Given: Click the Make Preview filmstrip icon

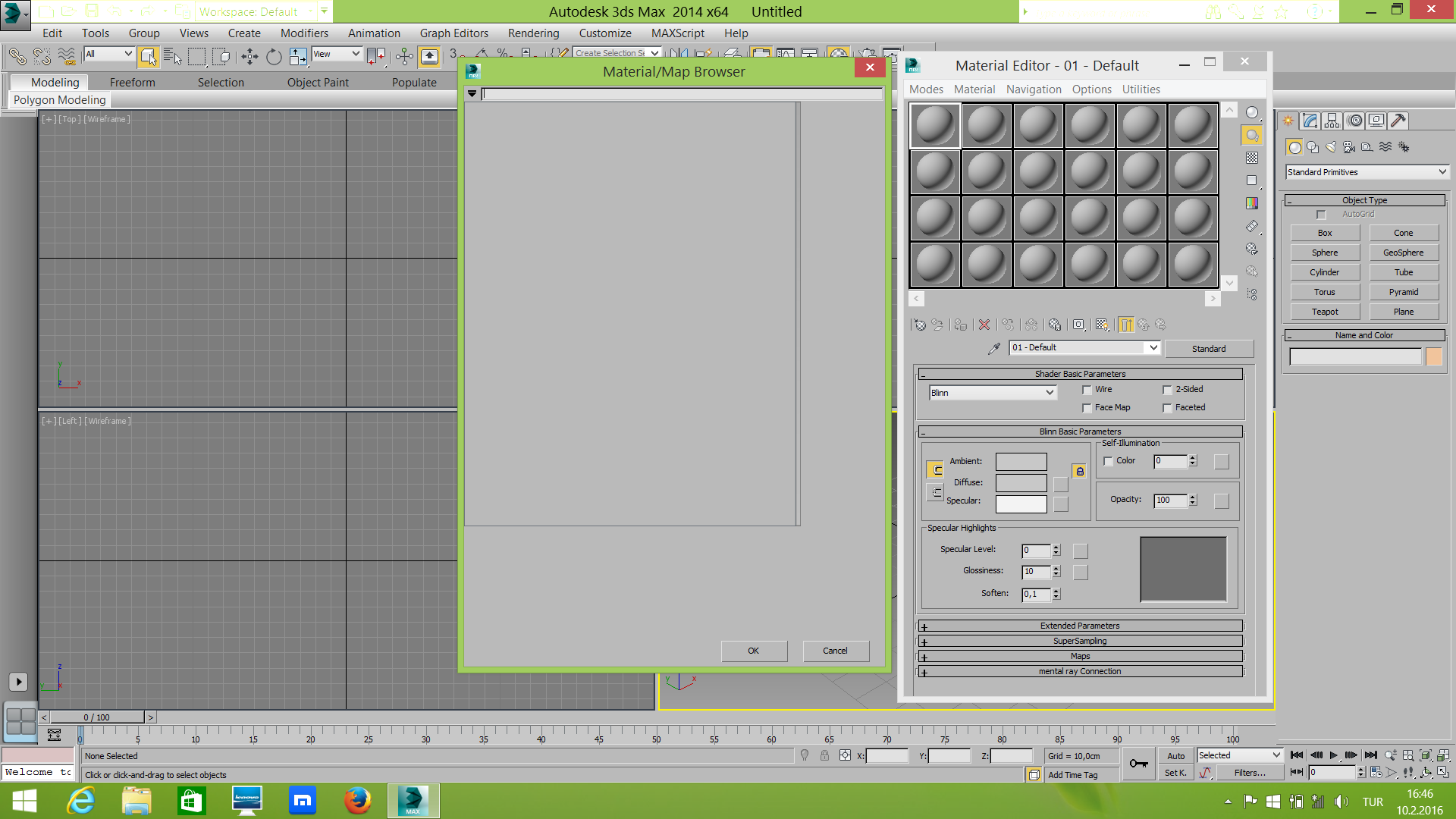Looking at the screenshot, I should (1252, 226).
